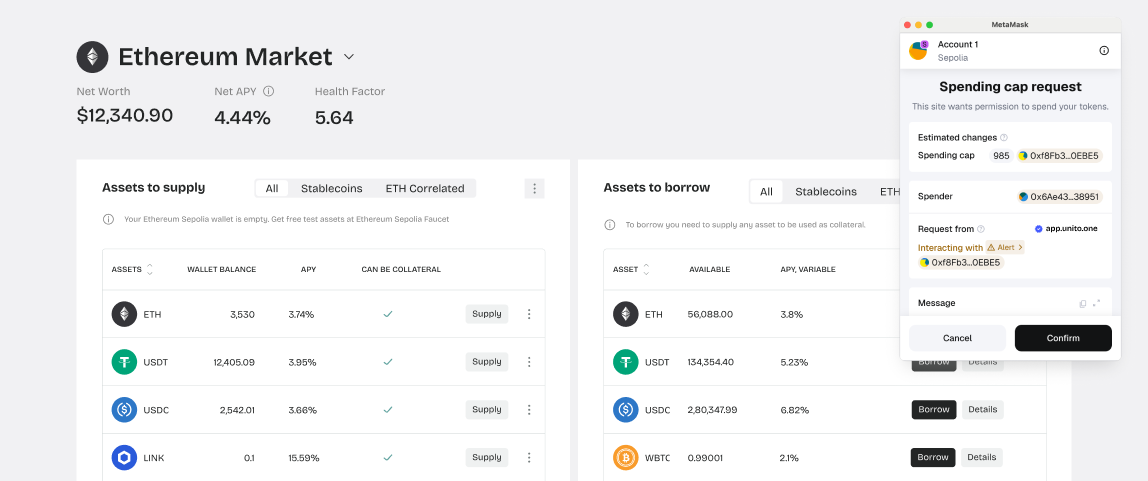Open the Ethereum Market dropdown chevron
1148x481 pixels.
click(349, 57)
